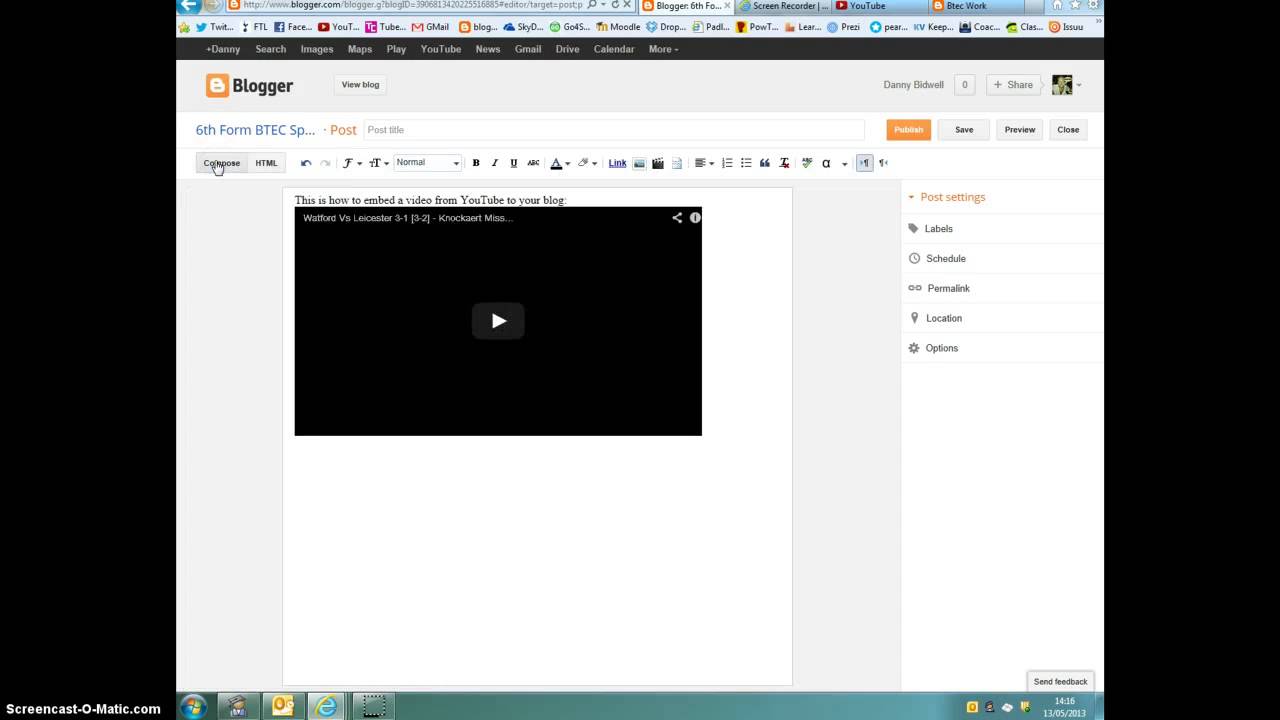Apply a bullet list
The image size is (1280, 720).
coord(746,163)
